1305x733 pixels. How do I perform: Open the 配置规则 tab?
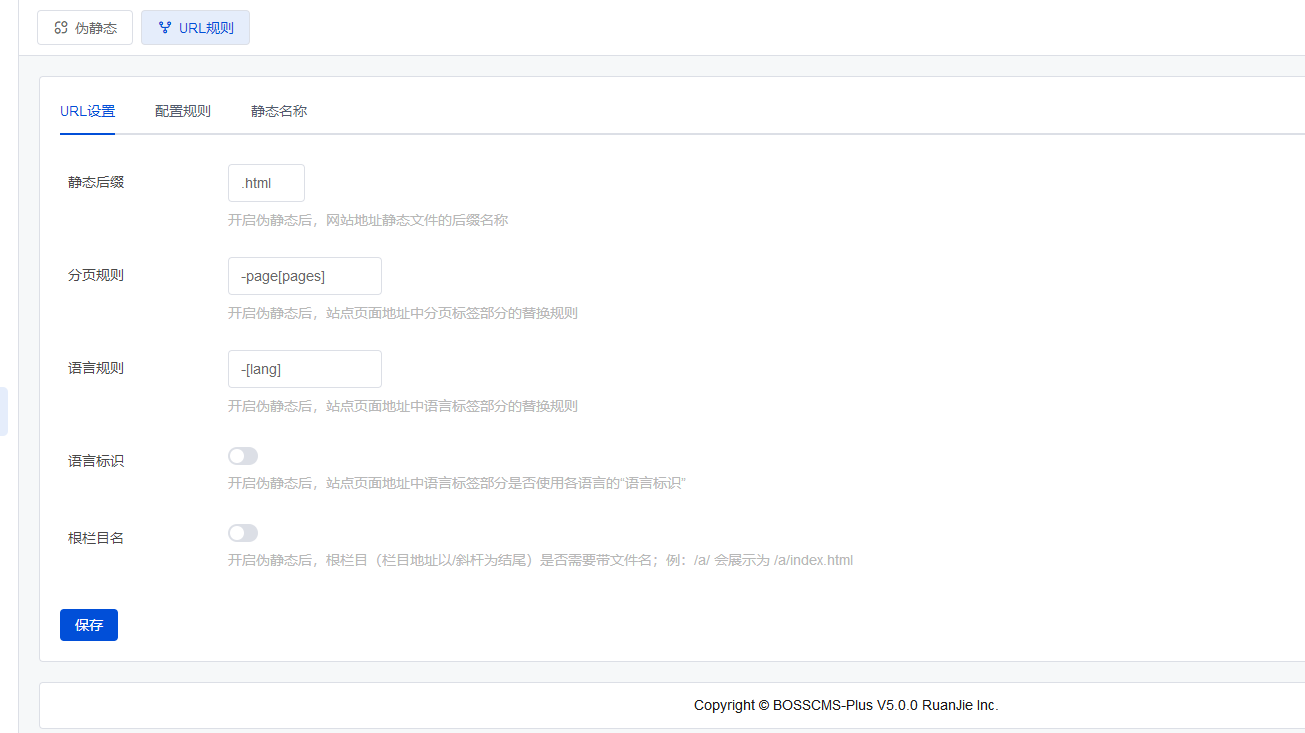(182, 111)
